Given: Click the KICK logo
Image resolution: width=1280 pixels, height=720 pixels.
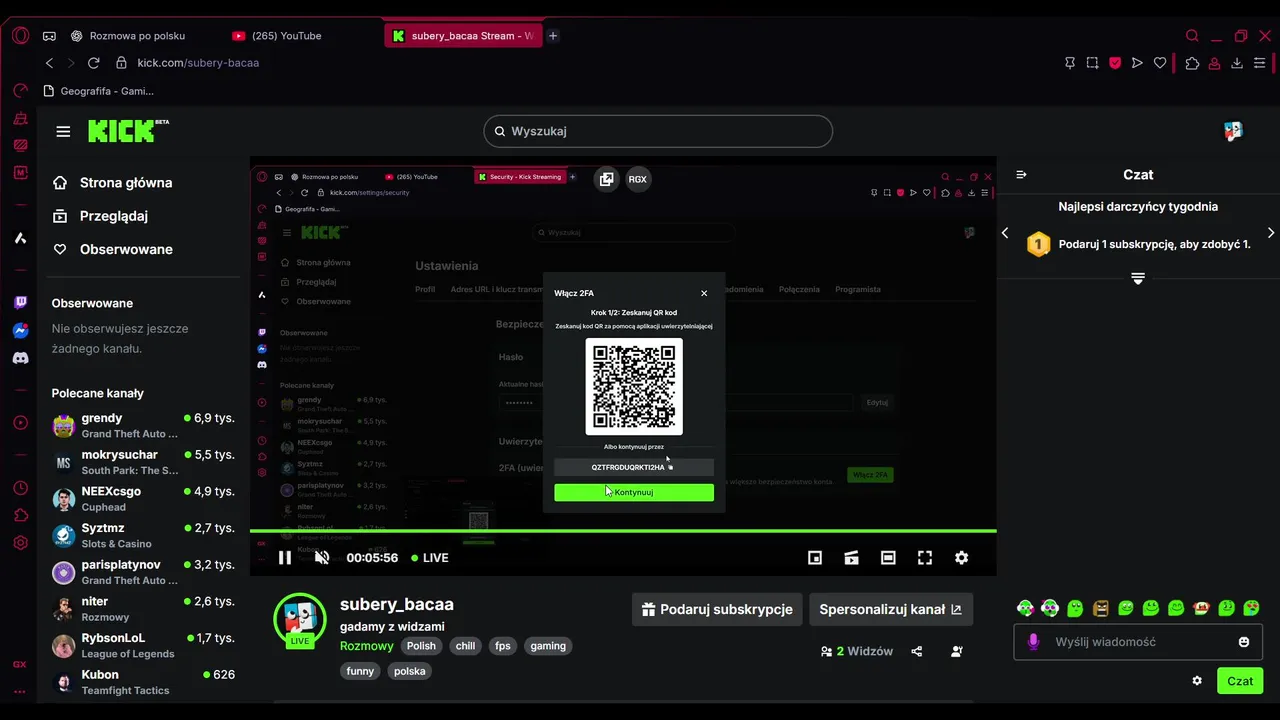Looking at the screenshot, I should (x=128, y=131).
